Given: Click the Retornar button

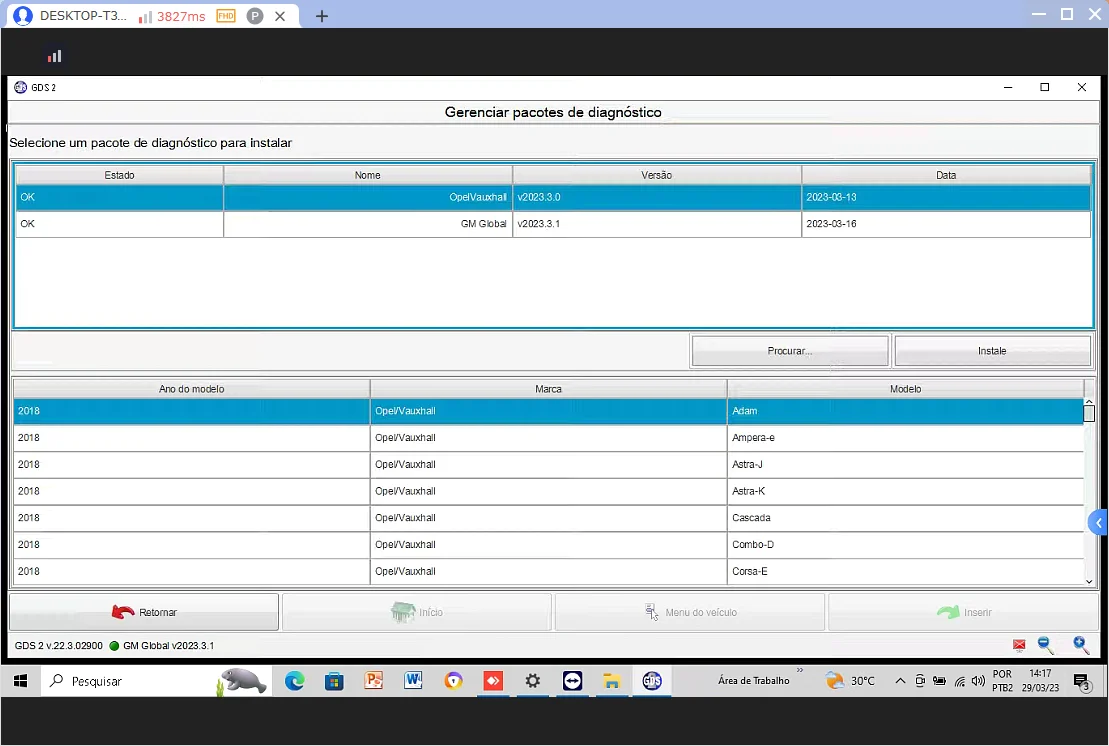Looking at the screenshot, I should point(144,612).
